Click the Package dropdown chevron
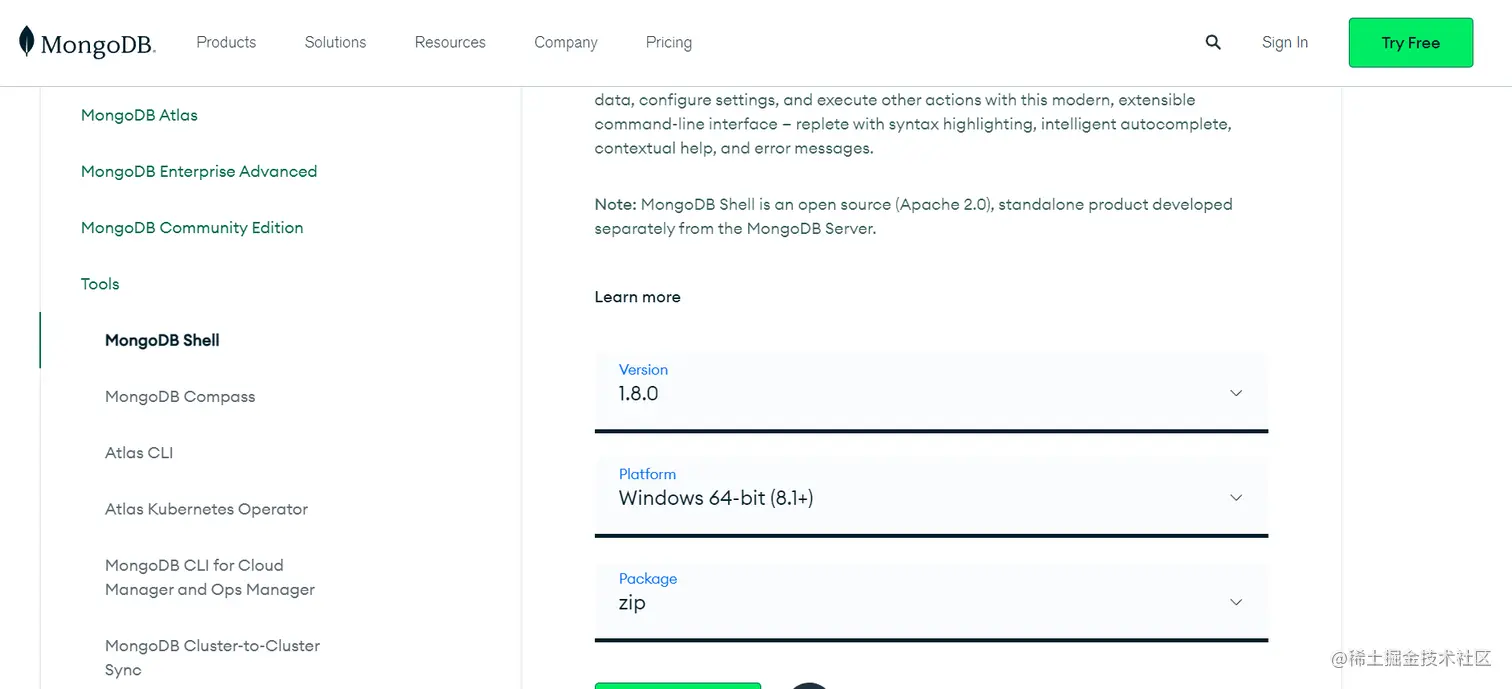Screen dimensions: 1512x689 pyautogui.click(x=1236, y=602)
